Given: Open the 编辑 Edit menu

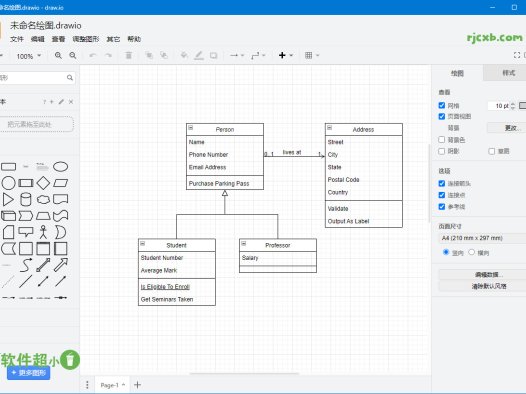Looking at the screenshot, I should coord(38,39).
